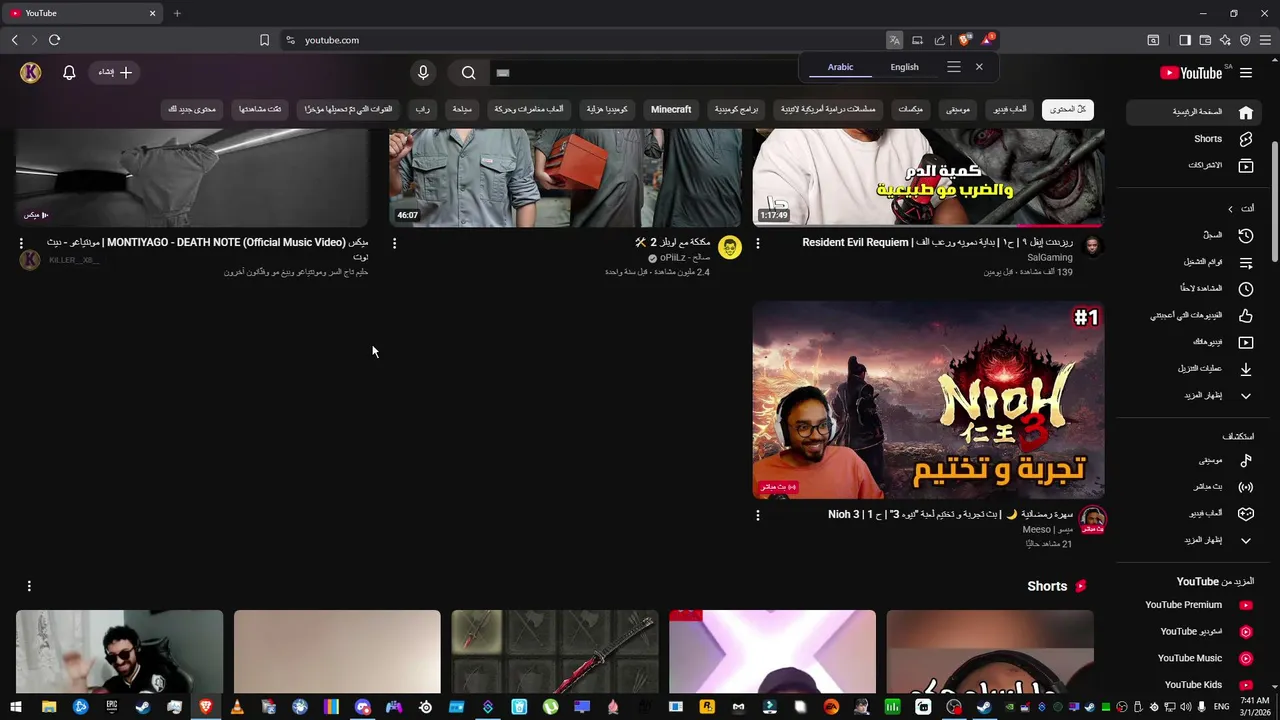Open VLC from the taskbar

pyautogui.click(x=237, y=707)
